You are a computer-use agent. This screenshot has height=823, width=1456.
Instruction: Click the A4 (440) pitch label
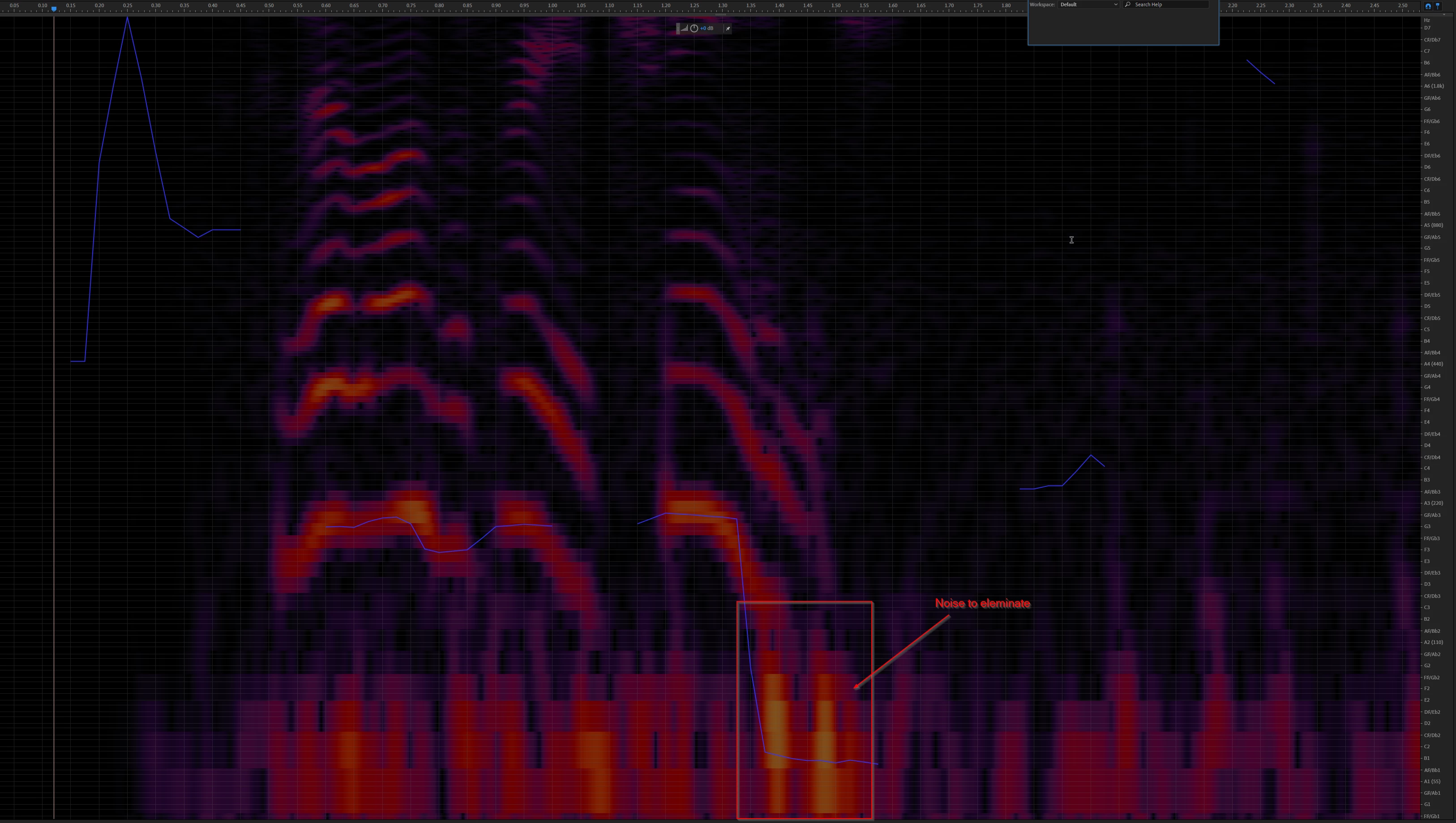coord(1433,364)
